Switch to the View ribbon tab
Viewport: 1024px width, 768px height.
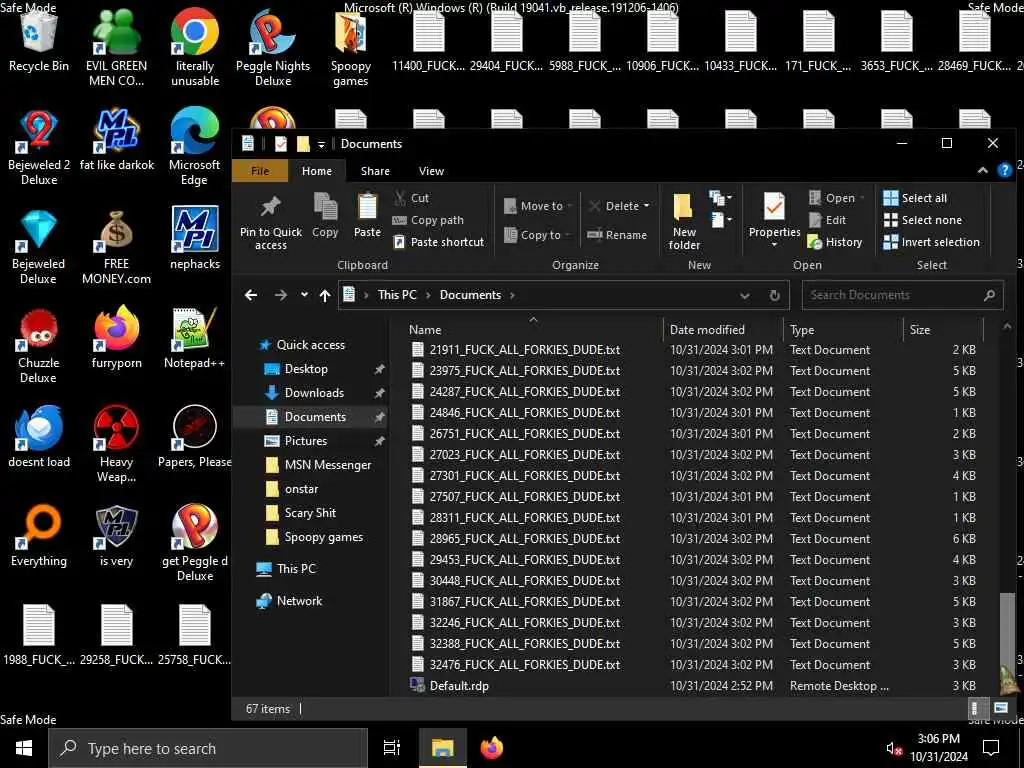point(431,170)
